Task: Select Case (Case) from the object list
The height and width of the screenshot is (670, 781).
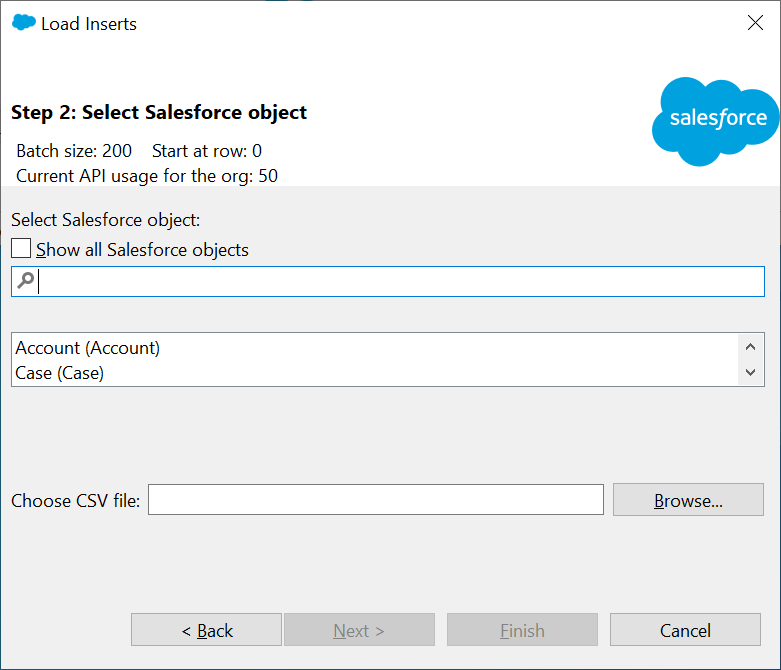Action: coord(60,373)
